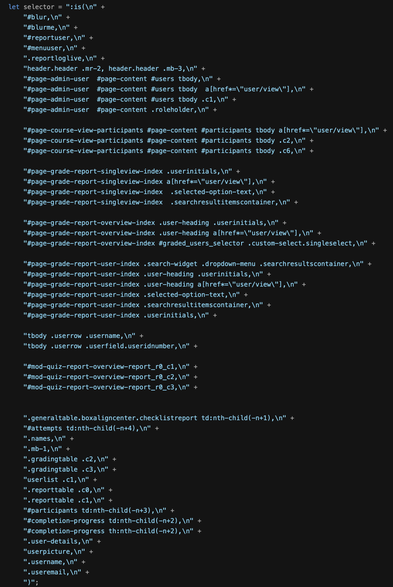Click the closing ")"; line

31,583
